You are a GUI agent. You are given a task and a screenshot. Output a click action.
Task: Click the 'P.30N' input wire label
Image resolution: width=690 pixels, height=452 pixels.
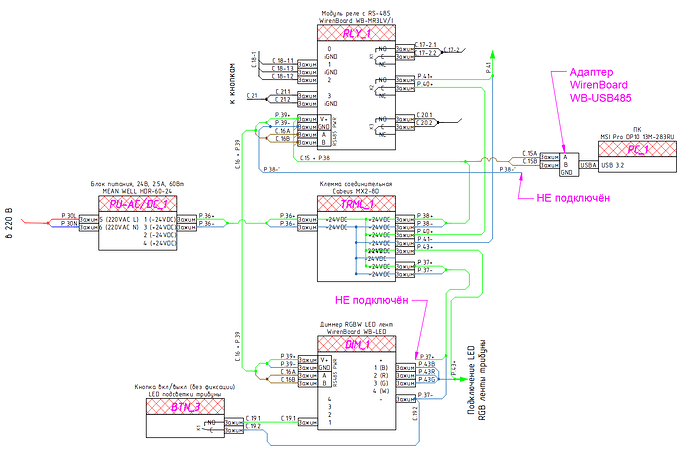(x=69, y=224)
